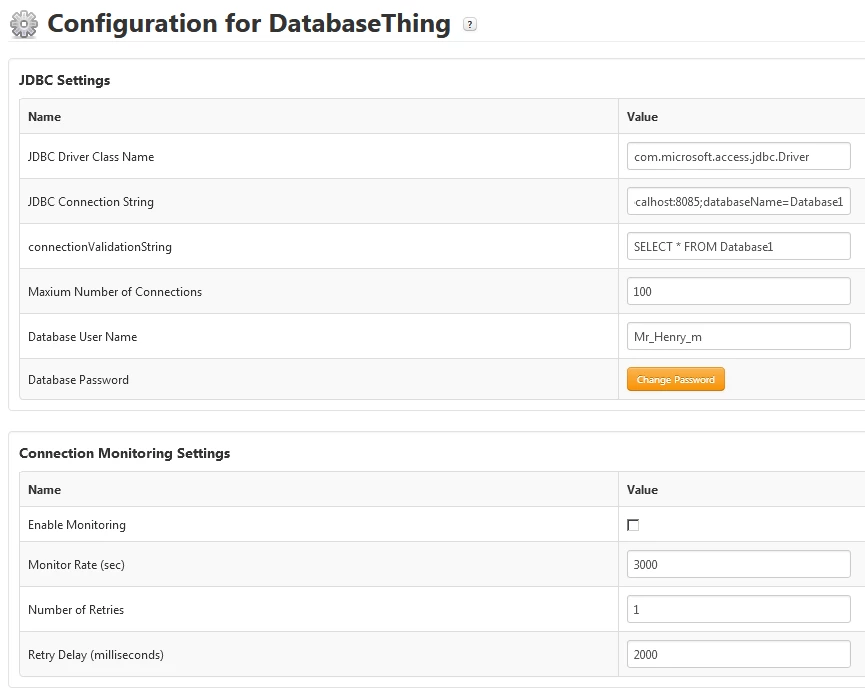
Task: Click the 'Maxium Number of Connections' label
Action: click(x=115, y=292)
